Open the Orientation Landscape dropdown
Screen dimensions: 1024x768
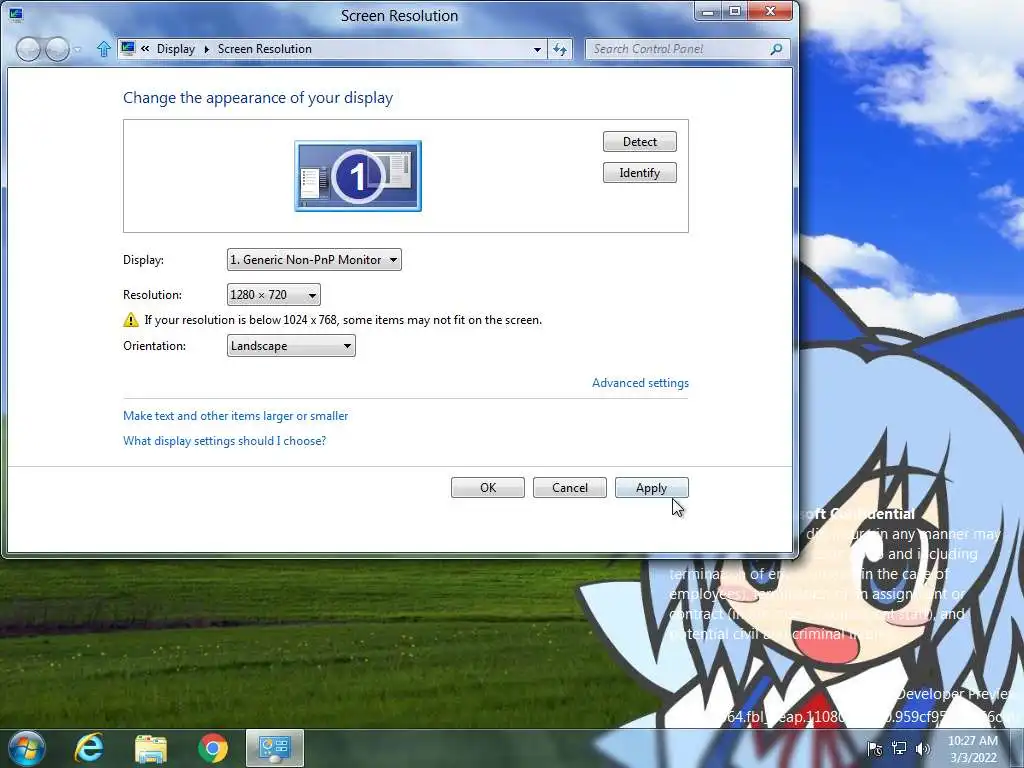(291, 346)
